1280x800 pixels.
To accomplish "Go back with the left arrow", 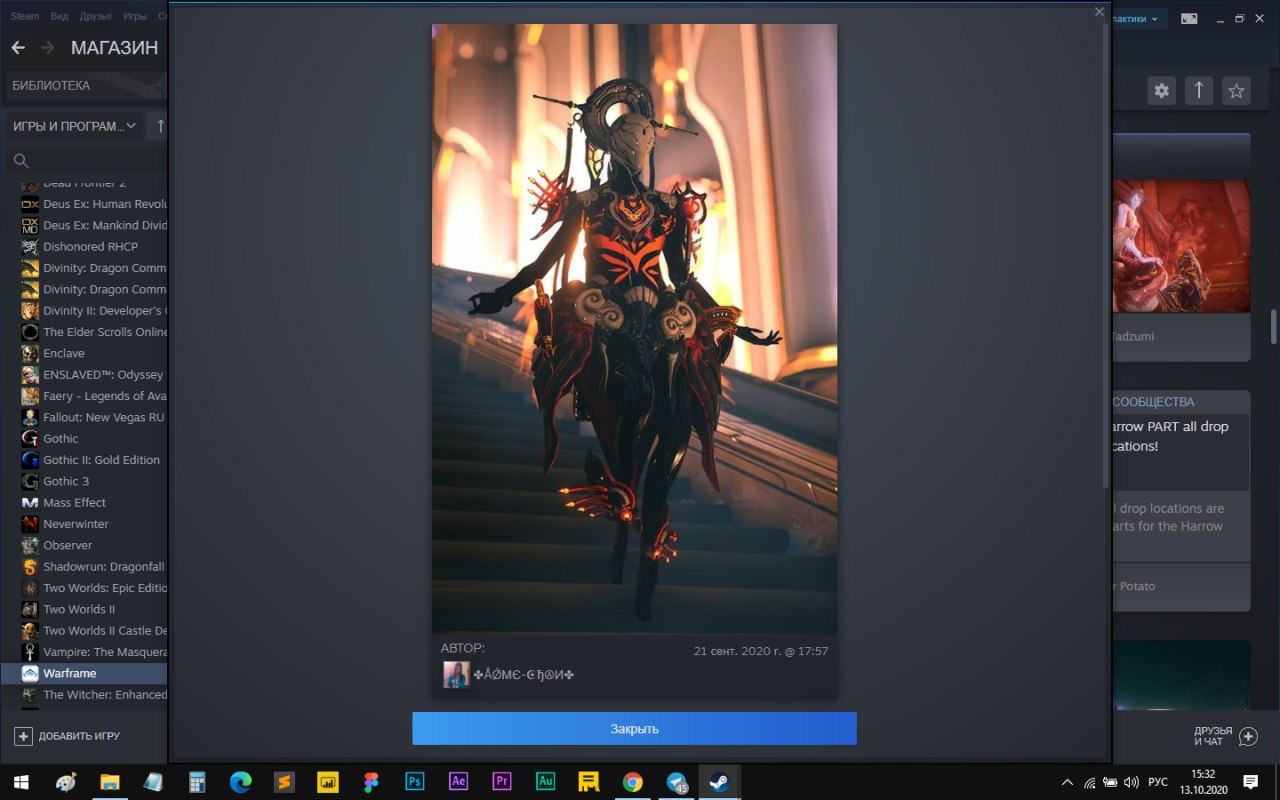I will (18, 48).
